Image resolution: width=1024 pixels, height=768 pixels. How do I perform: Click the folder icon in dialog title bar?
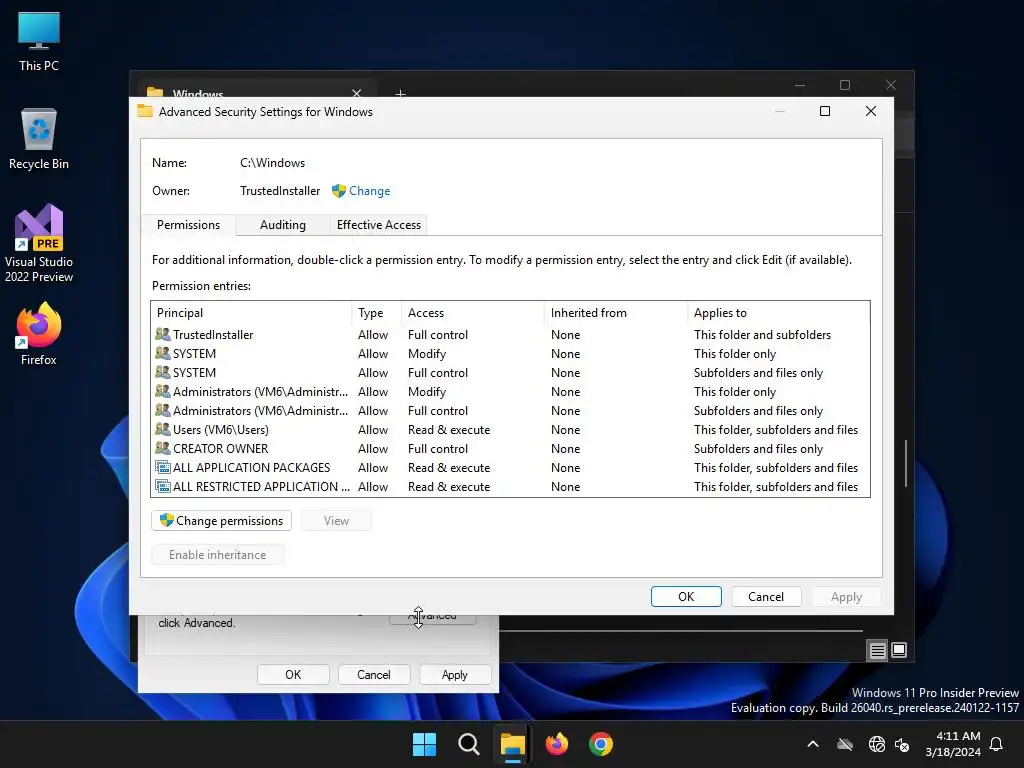coord(145,111)
